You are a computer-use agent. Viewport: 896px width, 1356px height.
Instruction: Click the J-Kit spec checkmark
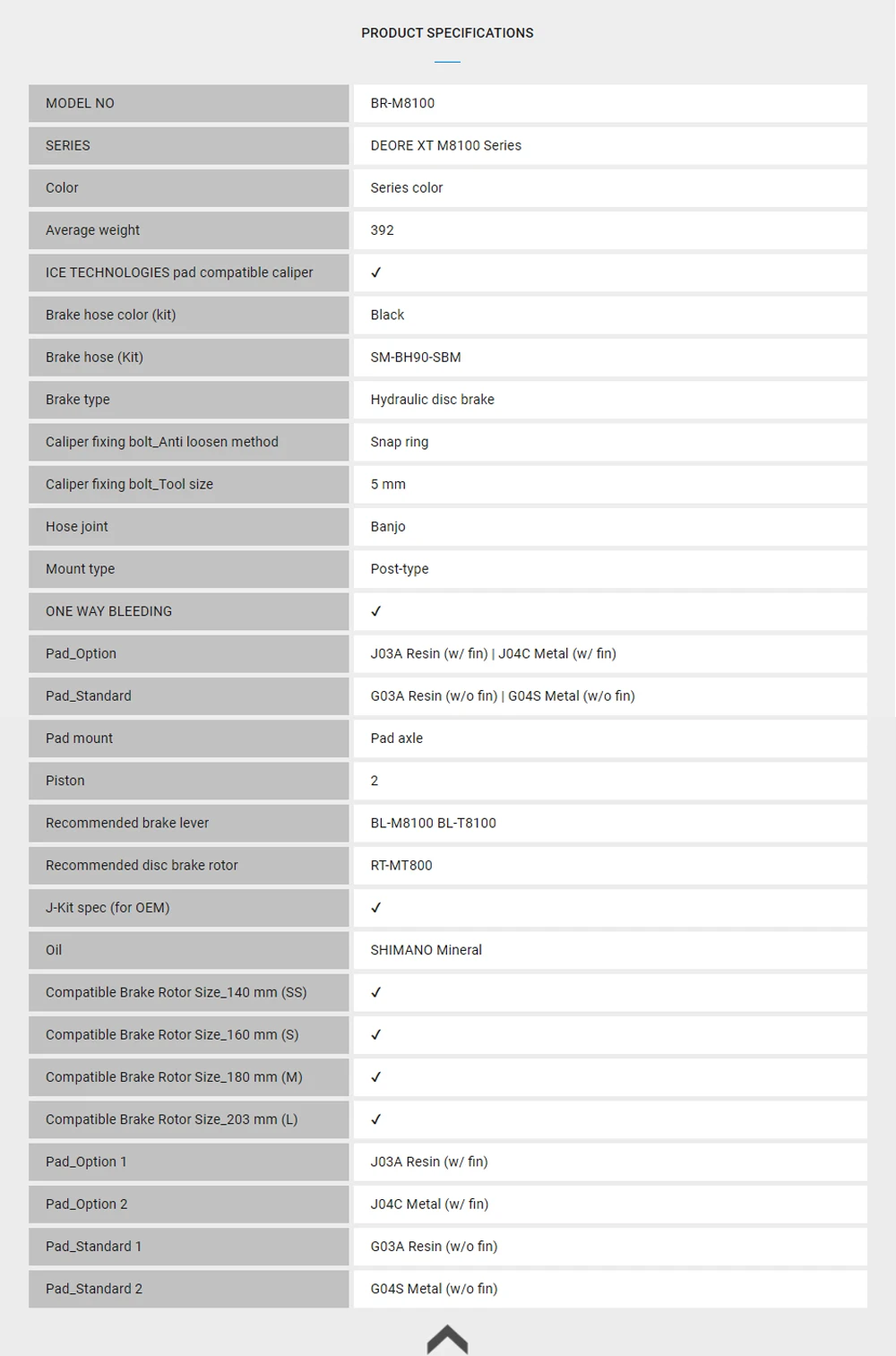[376, 908]
